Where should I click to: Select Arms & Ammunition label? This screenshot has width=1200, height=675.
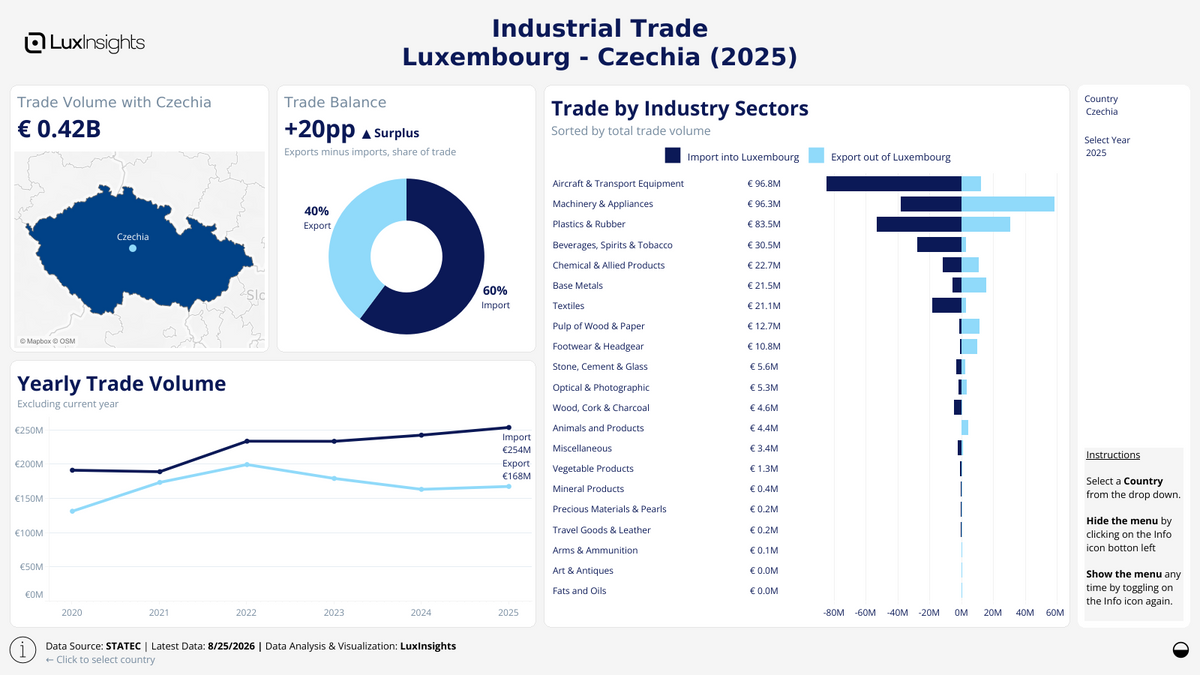[x=595, y=550]
